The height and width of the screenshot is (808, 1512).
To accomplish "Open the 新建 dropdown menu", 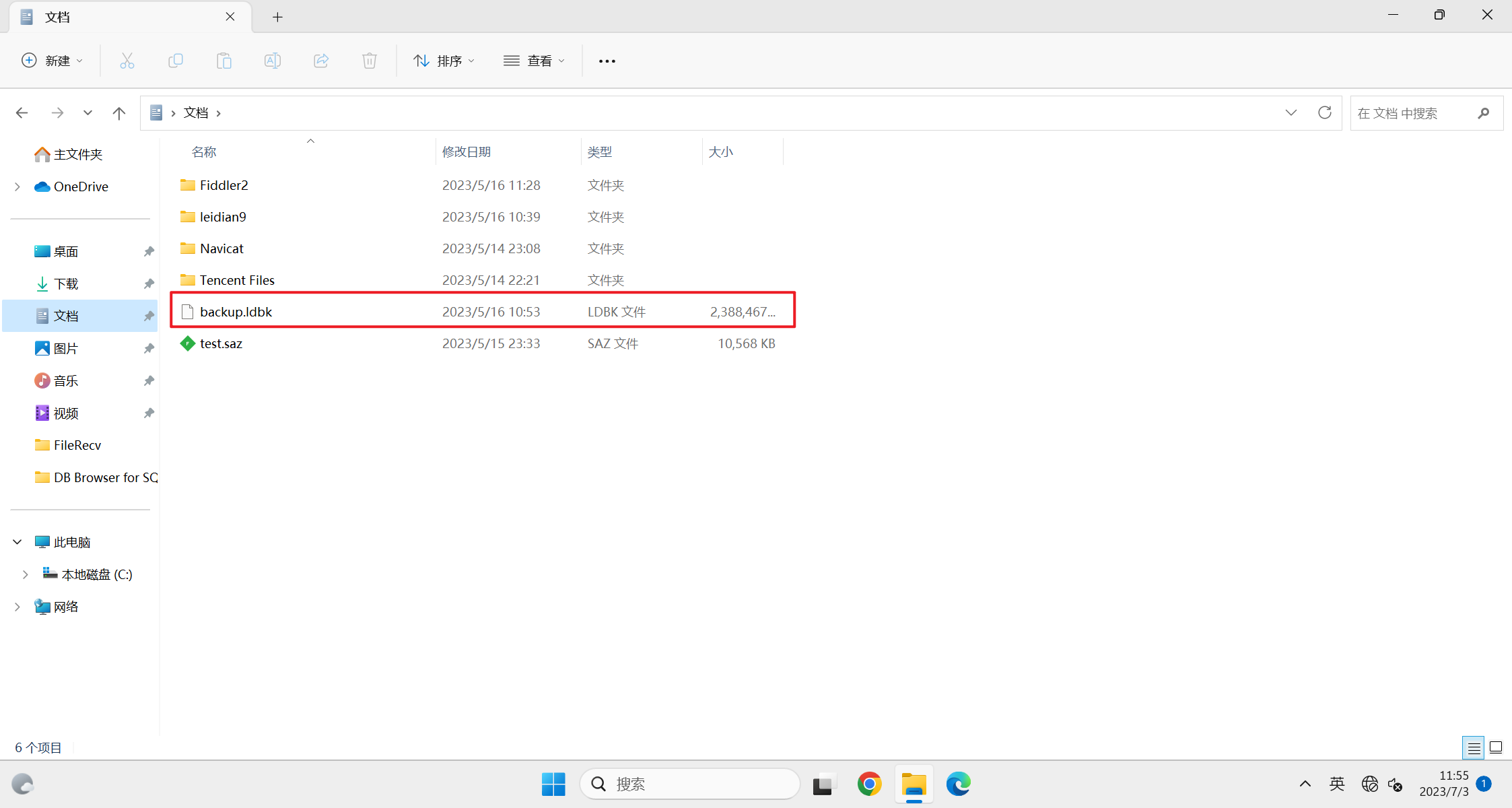I will click(x=53, y=61).
